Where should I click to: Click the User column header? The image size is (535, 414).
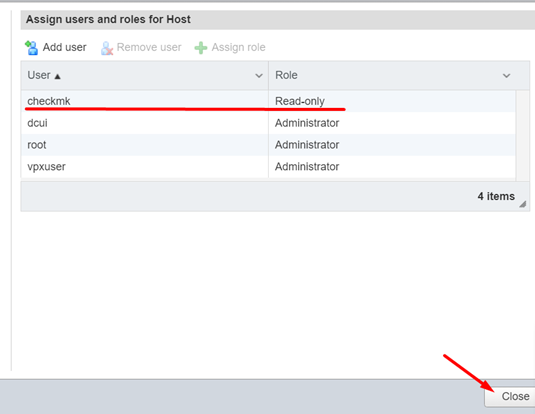145,75
